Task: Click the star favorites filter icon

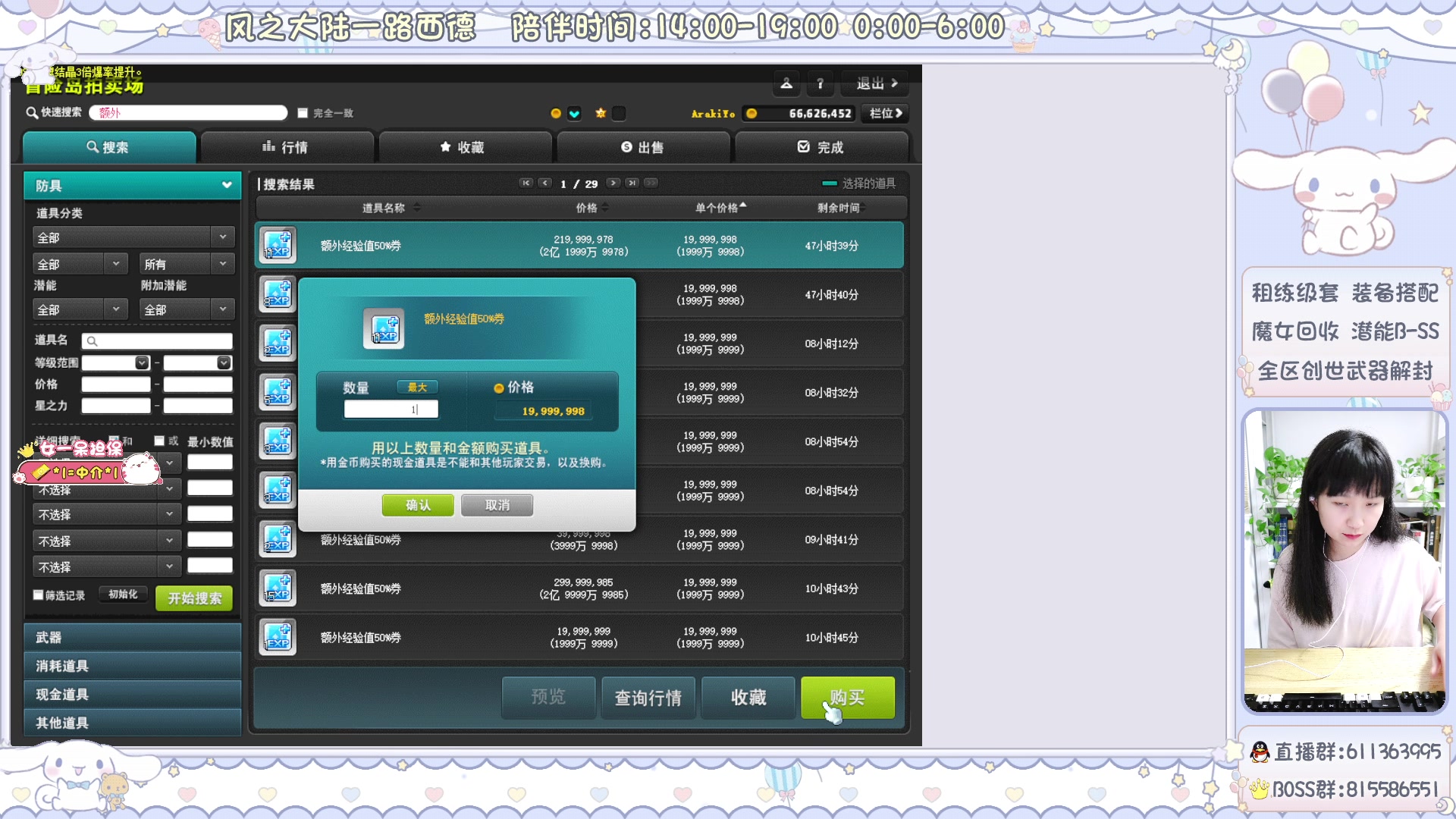Action: tap(601, 113)
